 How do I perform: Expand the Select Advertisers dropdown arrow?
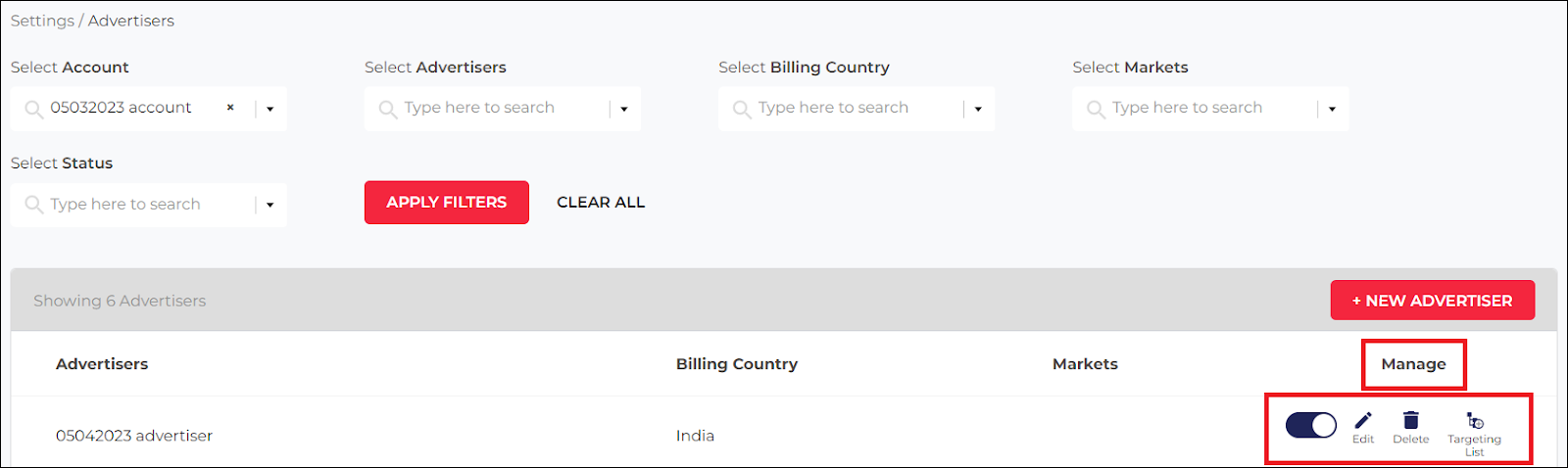click(x=624, y=109)
